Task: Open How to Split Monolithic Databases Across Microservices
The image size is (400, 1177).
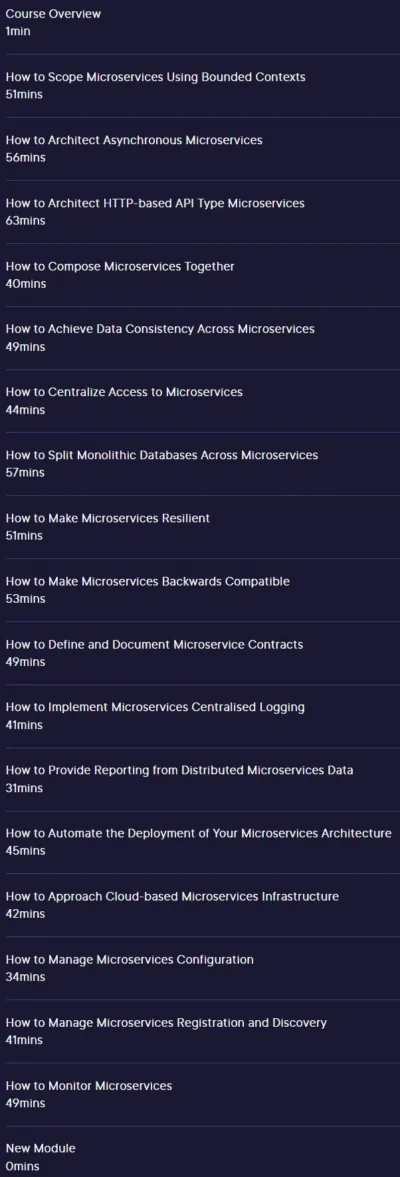Action: point(200,464)
